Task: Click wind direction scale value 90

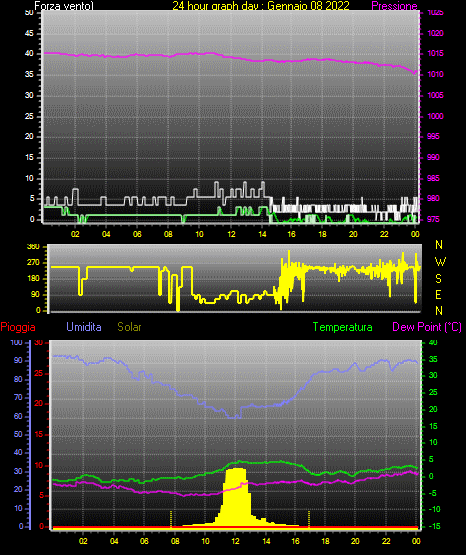Action: pyautogui.click(x=35, y=294)
